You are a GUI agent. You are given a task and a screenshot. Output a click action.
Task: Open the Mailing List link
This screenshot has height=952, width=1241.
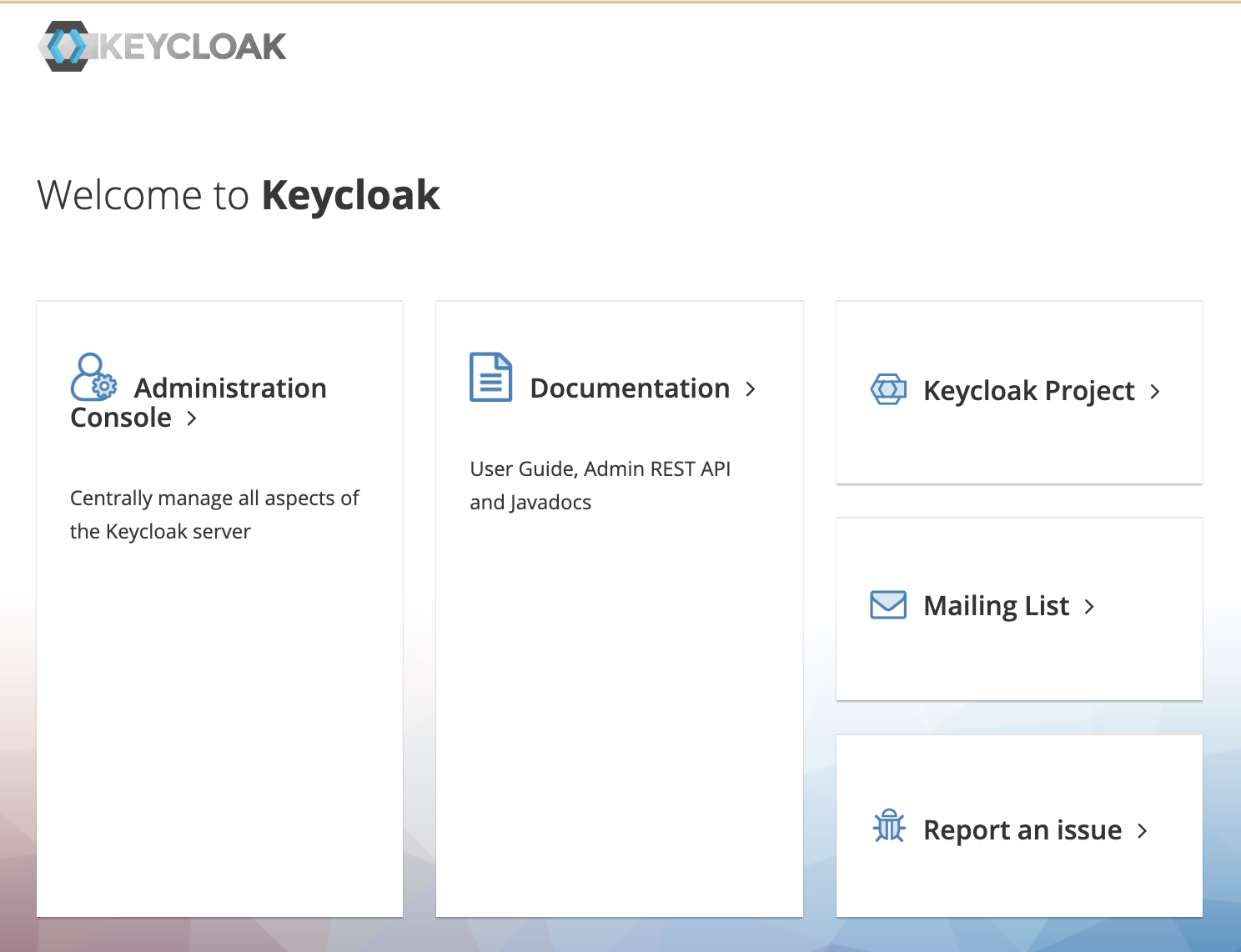click(996, 606)
